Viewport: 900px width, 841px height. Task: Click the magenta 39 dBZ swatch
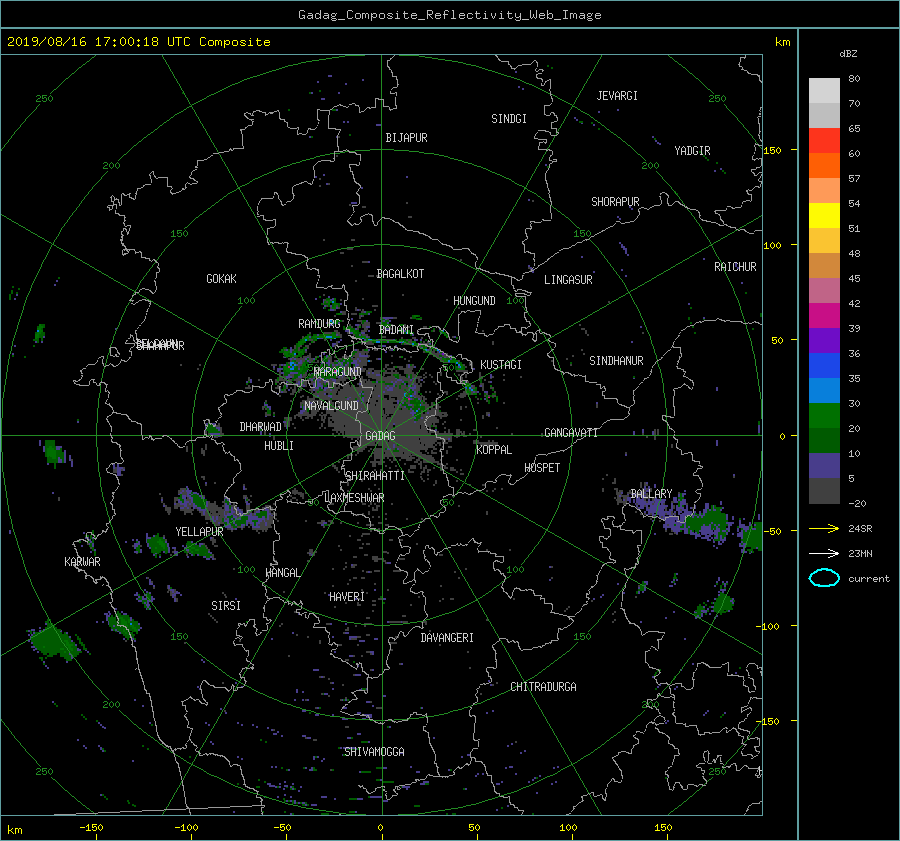[824, 316]
